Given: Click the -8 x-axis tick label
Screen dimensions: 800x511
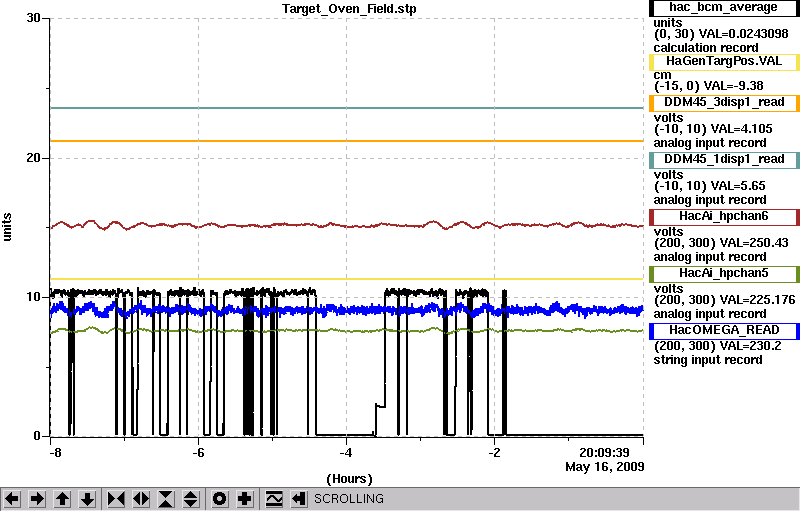Looking at the screenshot, I should click(x=55, y=453).
